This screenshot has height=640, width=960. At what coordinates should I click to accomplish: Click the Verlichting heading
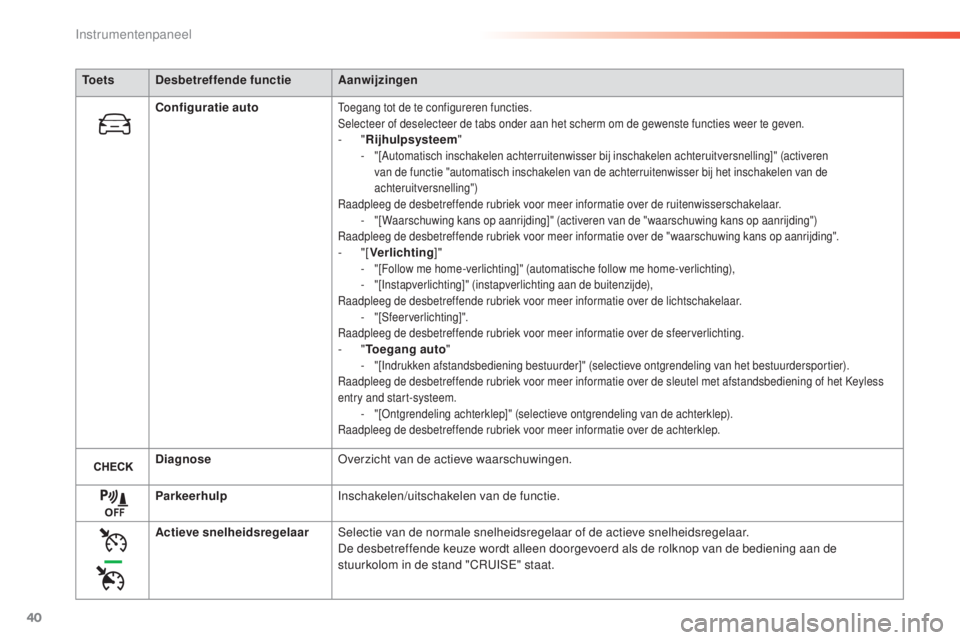click(401, 252)
